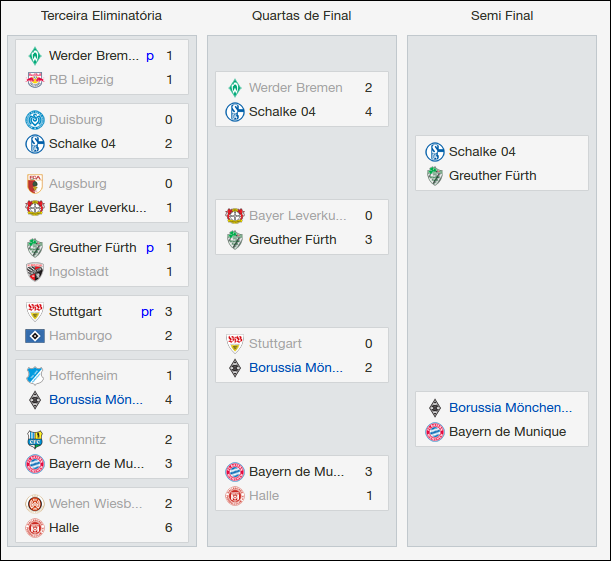611x561 pixels.
Task: Click the Bayern crest in Semi Final
Action: point(435,432)
